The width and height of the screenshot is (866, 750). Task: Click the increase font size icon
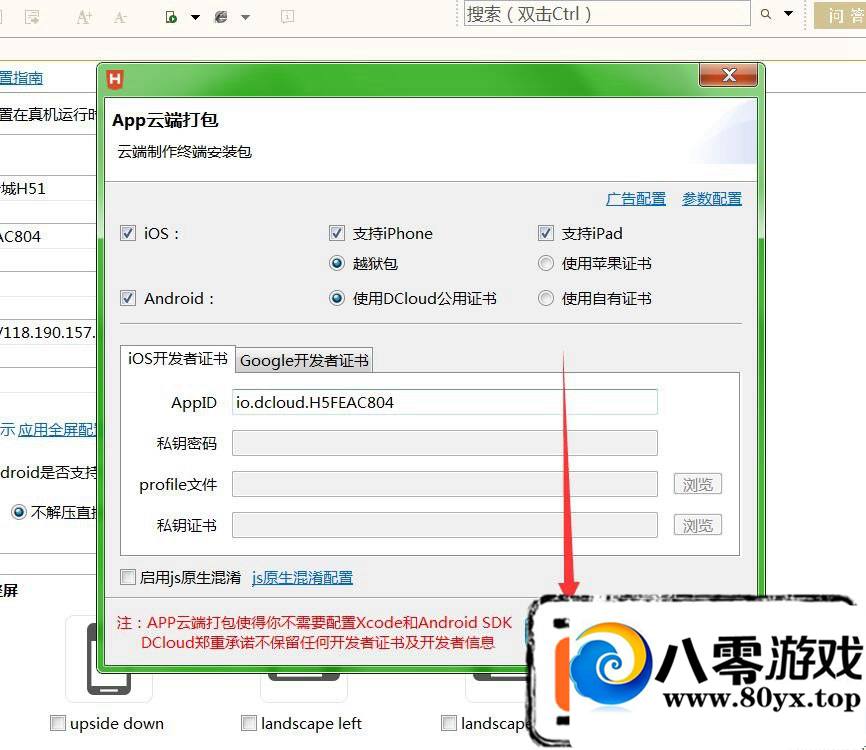(x=84, y=17)
